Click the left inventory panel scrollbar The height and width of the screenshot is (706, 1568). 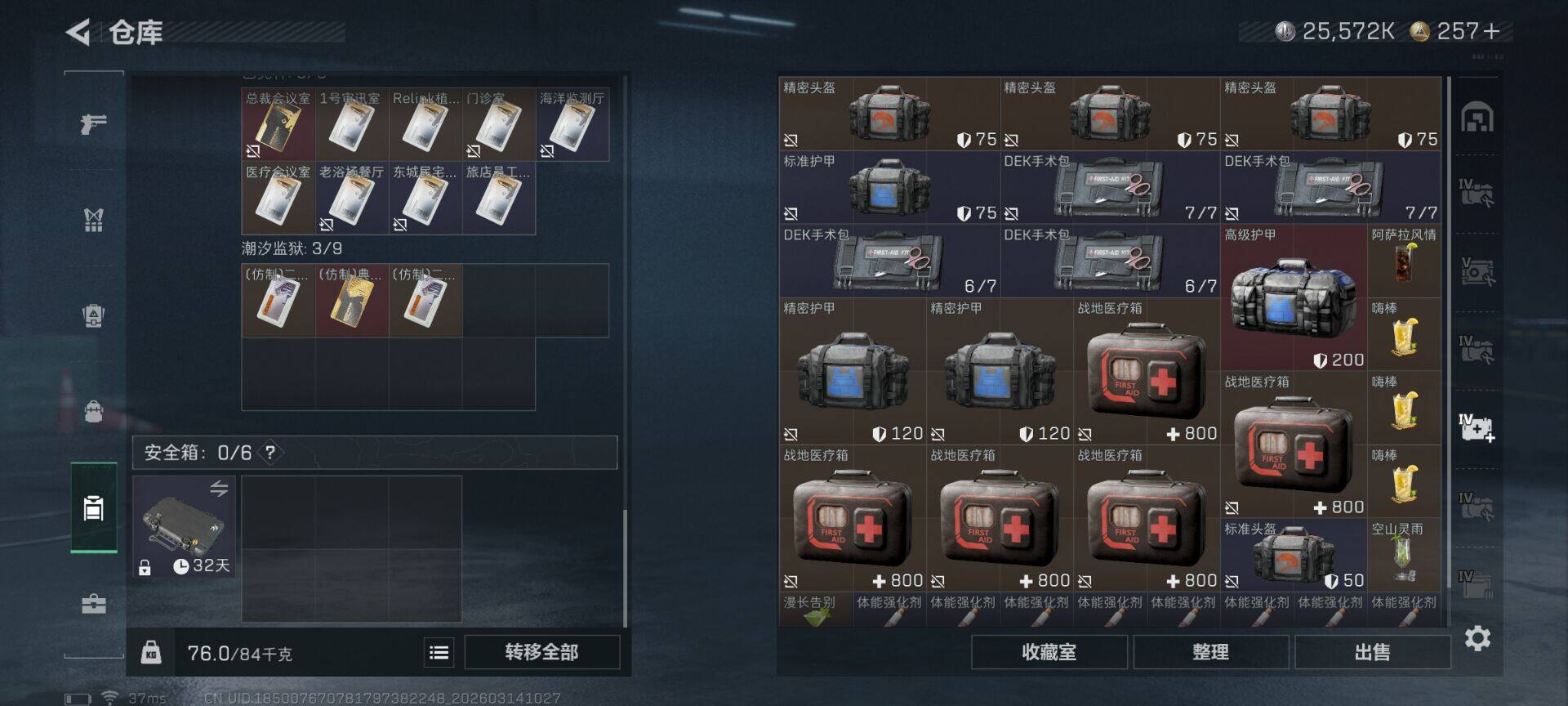tap(625, 567)
